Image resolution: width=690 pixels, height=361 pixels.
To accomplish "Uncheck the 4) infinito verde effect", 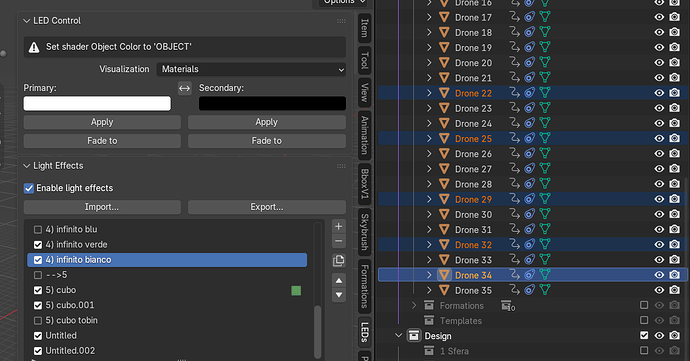I will tap(38, 245).
